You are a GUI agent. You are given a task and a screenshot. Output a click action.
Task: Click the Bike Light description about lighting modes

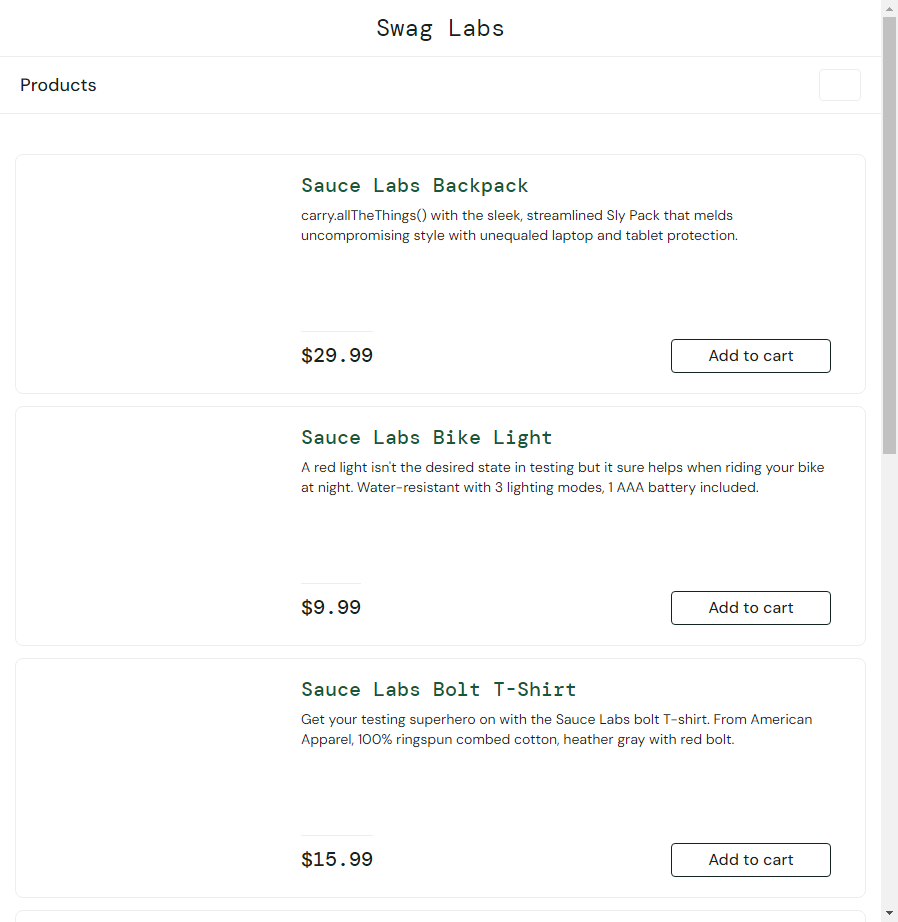click(562, 477)
